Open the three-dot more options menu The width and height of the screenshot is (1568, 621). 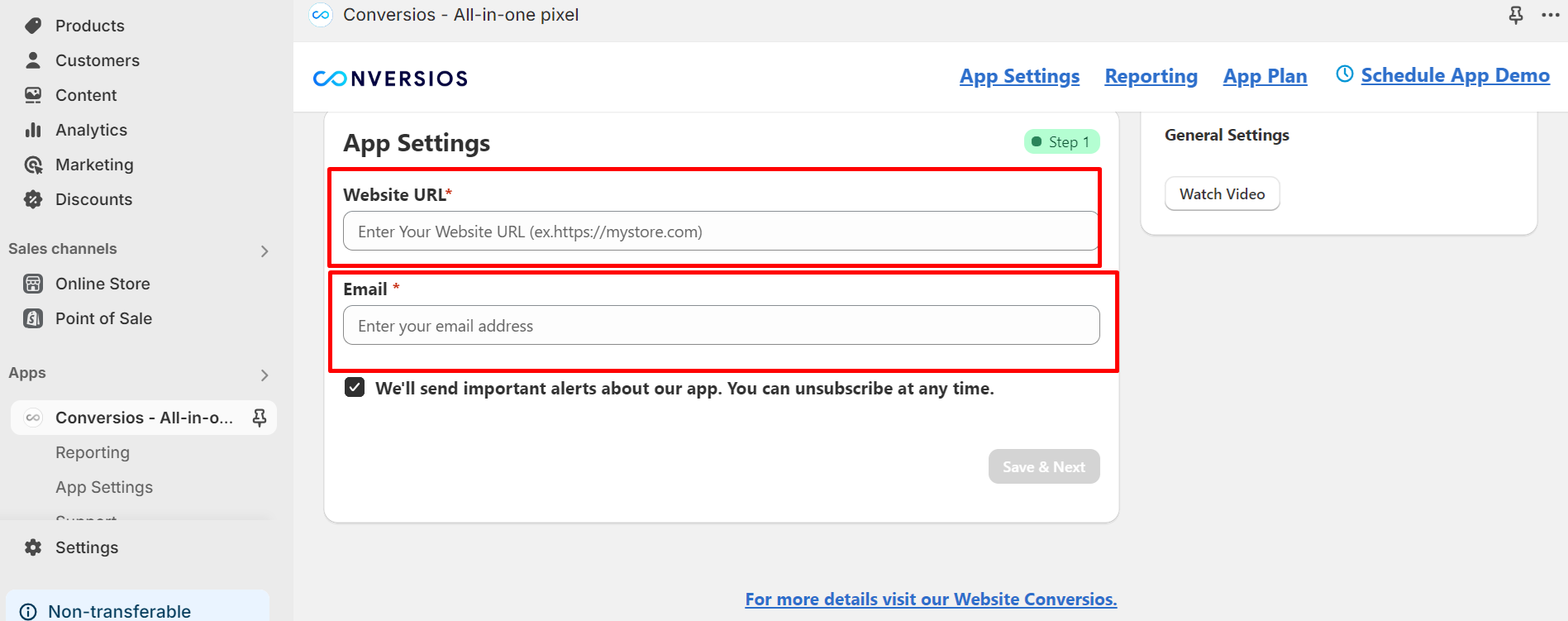click(1551, 15)
